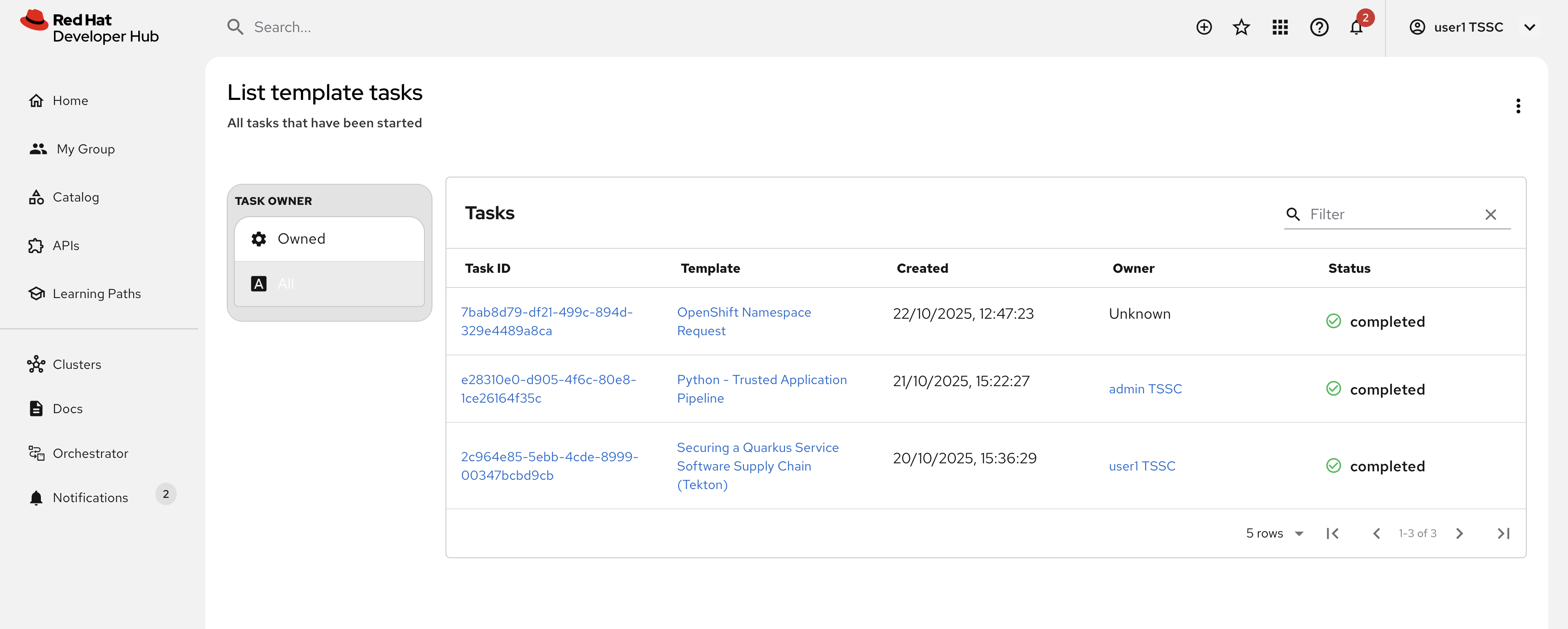Open Catalog in the sidebar

tap(75, 197)
